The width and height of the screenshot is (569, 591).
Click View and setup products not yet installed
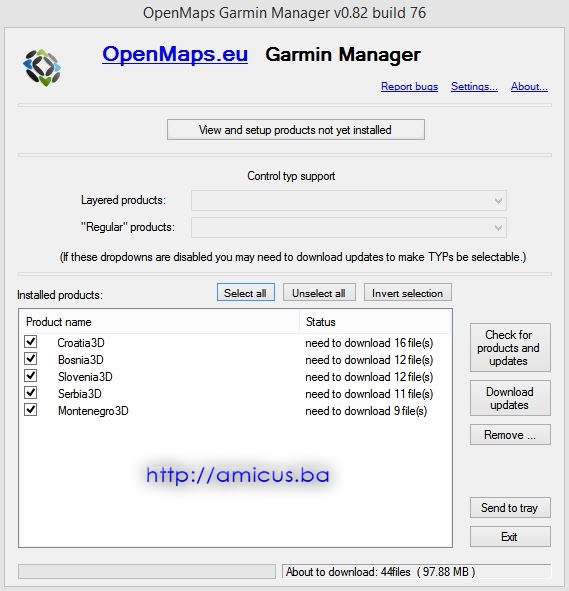(x=296, y=130)
